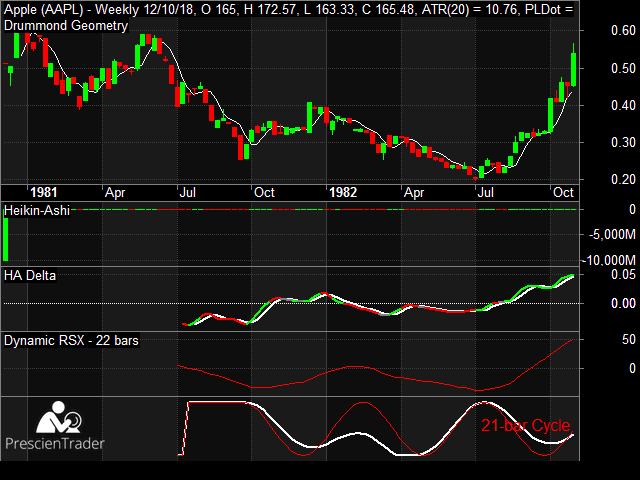Select the Drummond Geometry label
This screenshot has height=480, width=640.
(66, 26)
